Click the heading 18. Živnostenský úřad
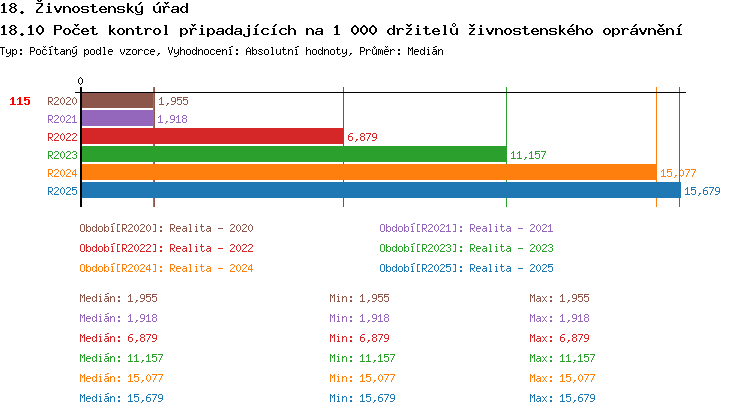Screen dimensions: 750x416 click(95, 8)
